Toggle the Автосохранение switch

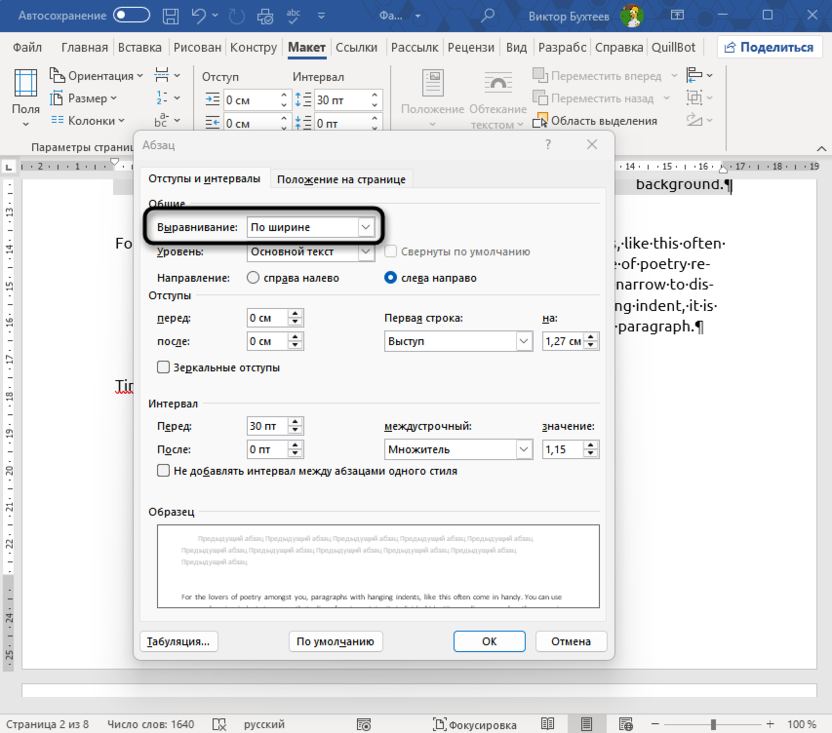pos(132,15)
